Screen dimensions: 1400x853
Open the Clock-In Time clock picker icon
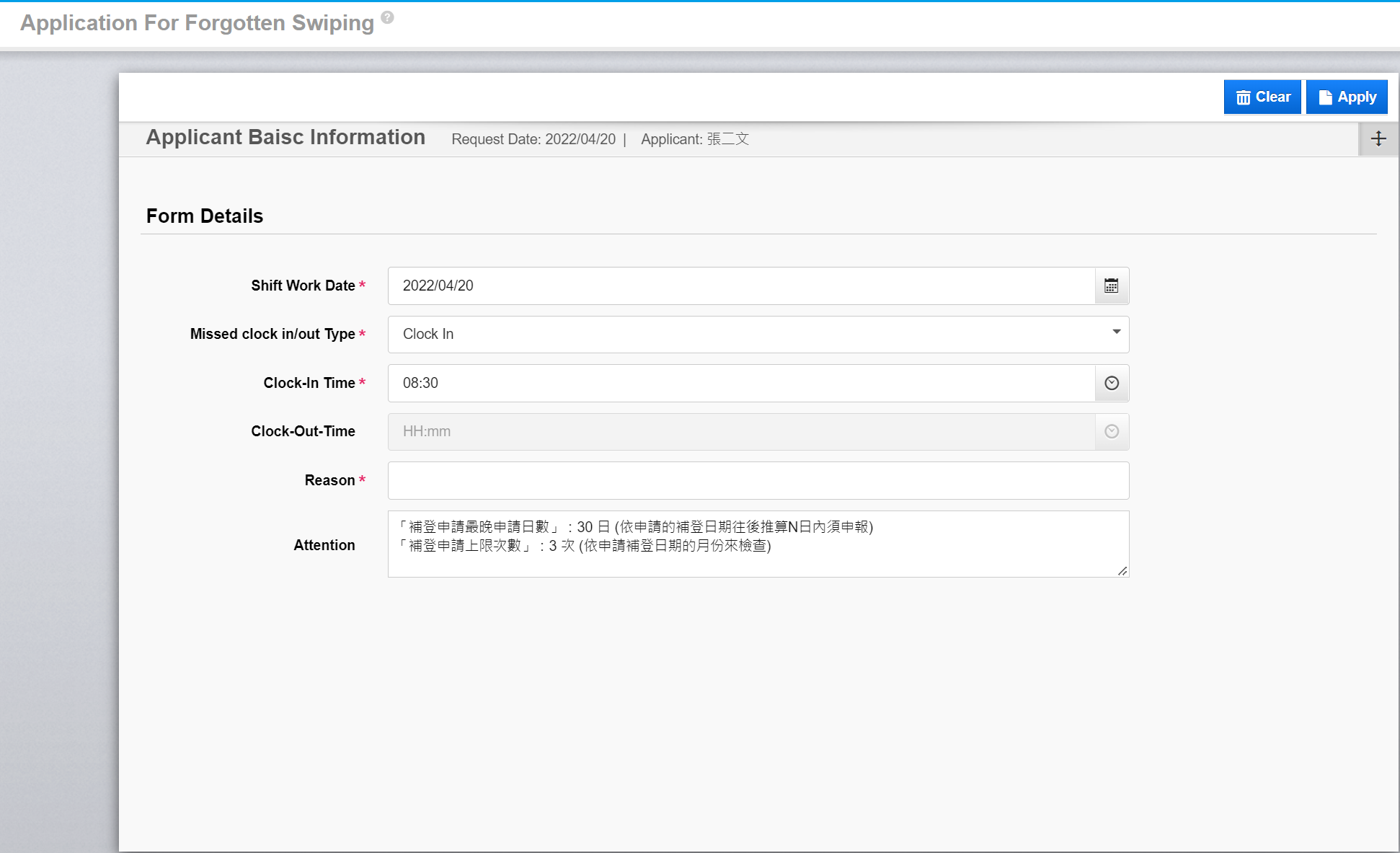[x=1111, y=384]
